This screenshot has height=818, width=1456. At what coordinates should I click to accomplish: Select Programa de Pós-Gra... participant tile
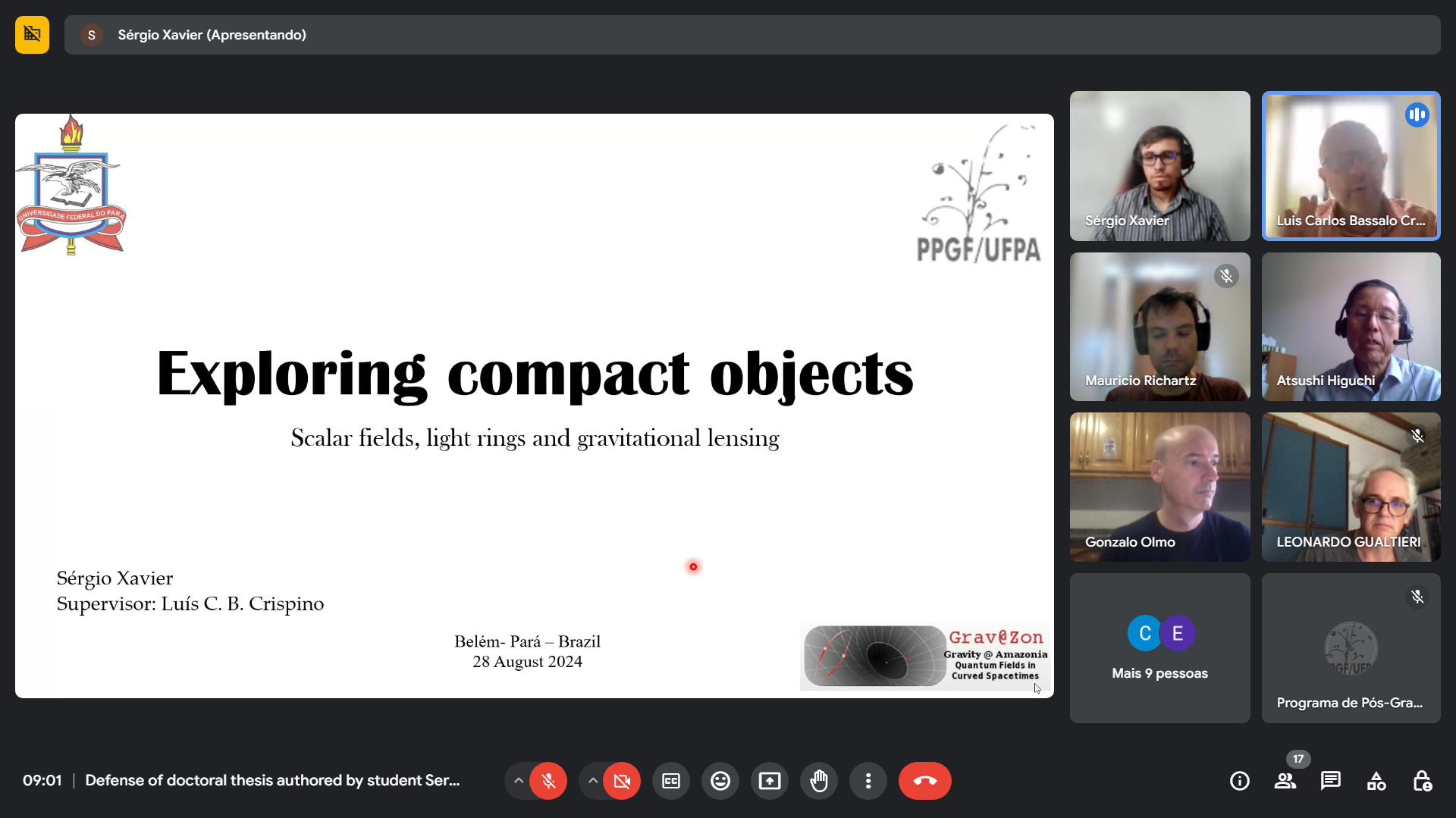pos(1351,648)
